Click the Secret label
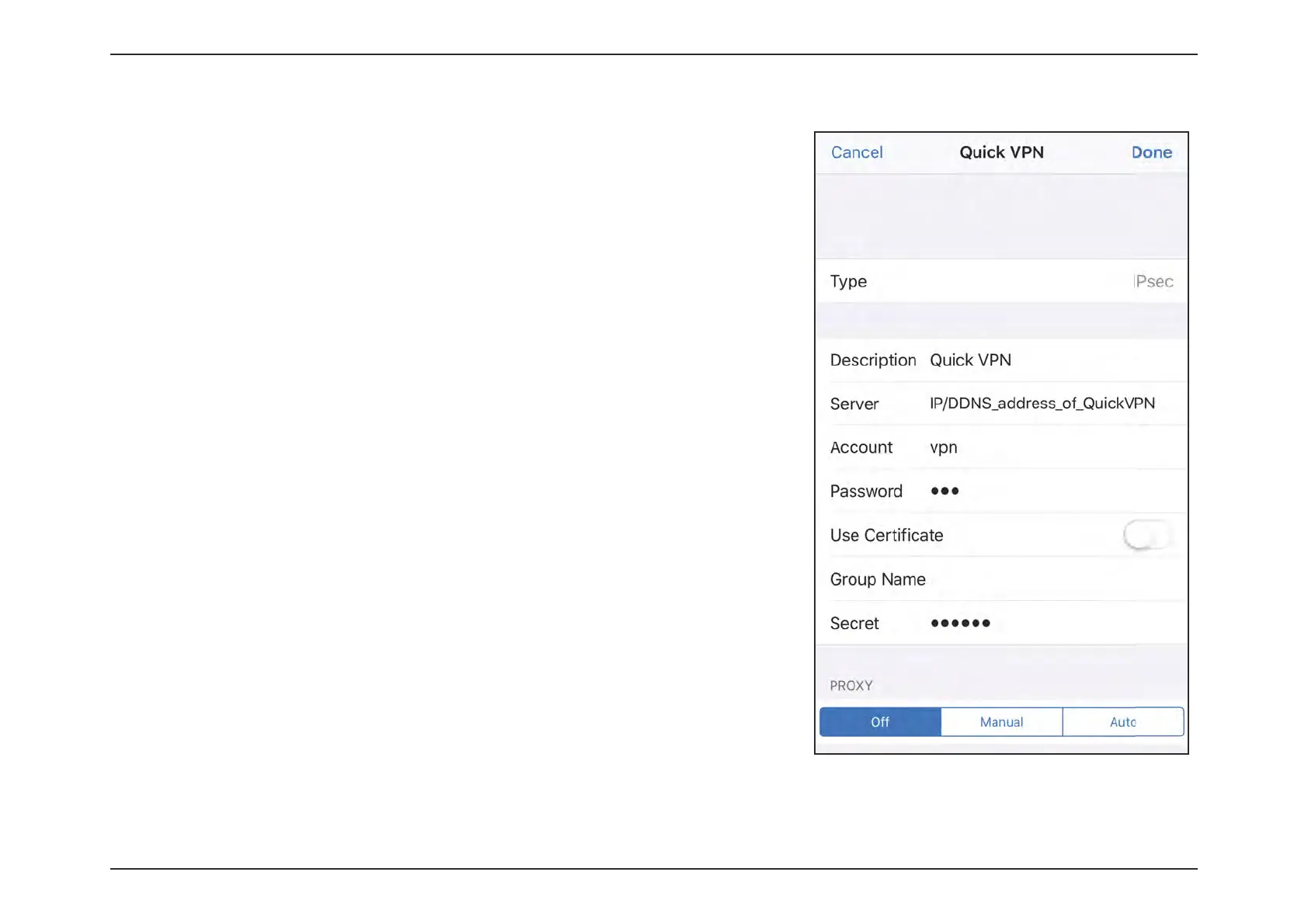Screen dimensions: 1308x924 coord(854,624)
